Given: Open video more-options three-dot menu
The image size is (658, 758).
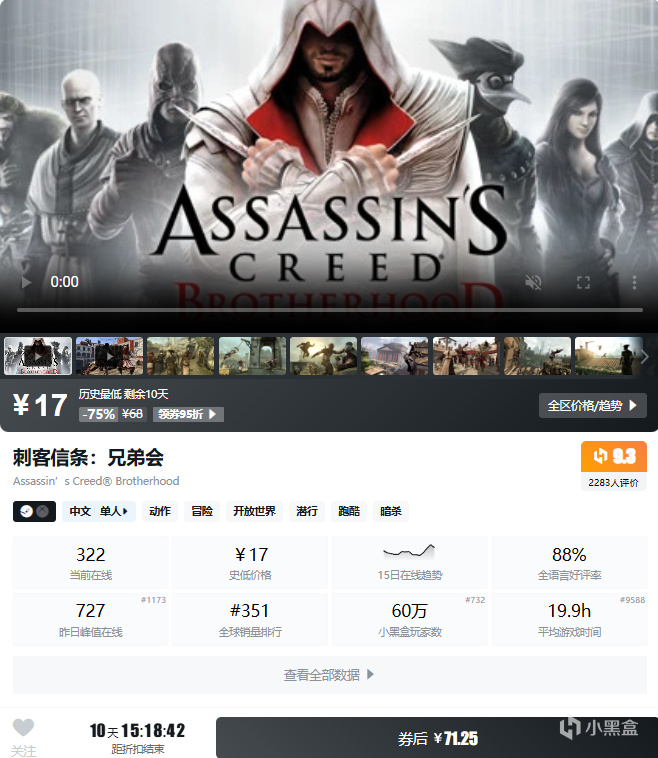Looking at the screenshot, I should pyautogui.click(x=634, y=282).
